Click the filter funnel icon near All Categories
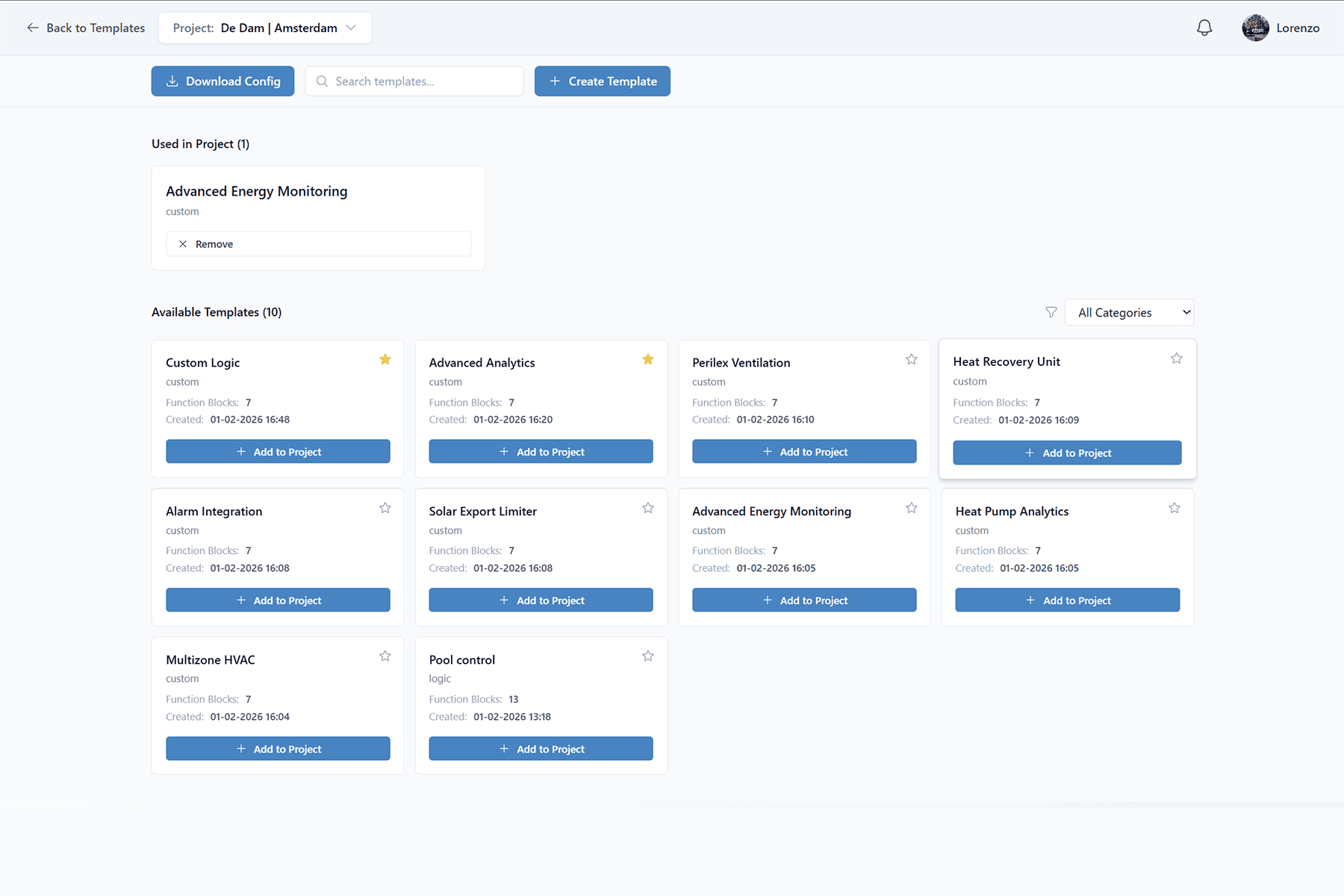 pos(1051,312)
